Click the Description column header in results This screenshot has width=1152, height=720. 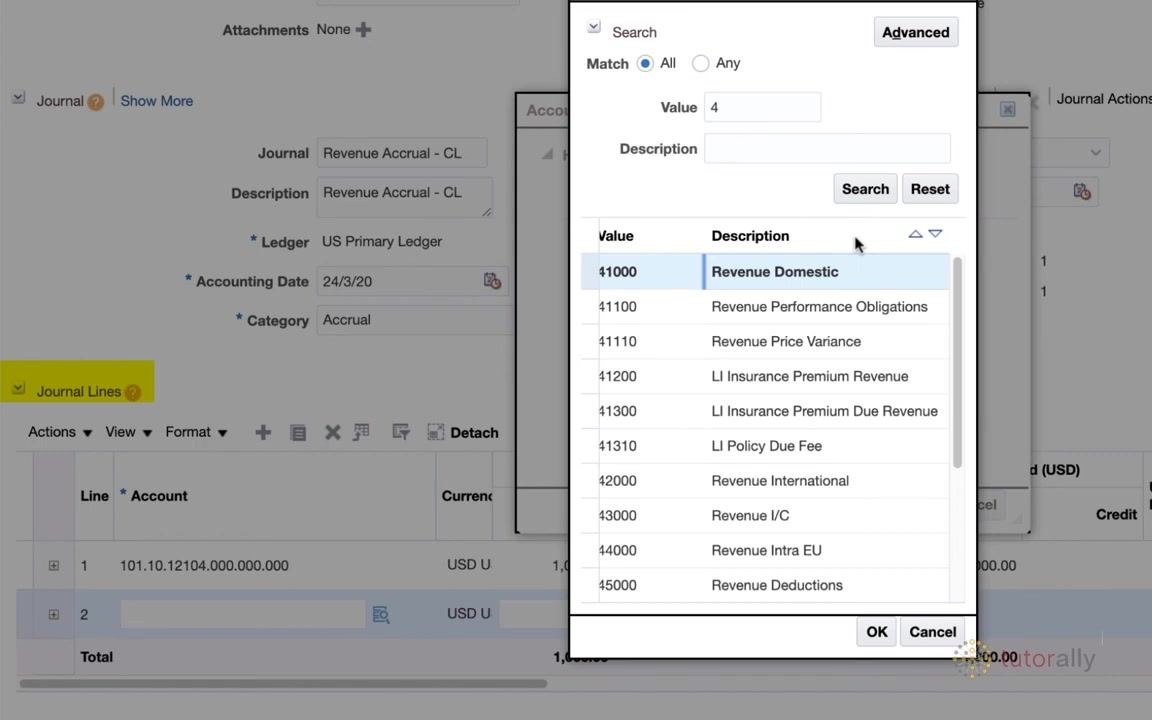pos(750,236)
